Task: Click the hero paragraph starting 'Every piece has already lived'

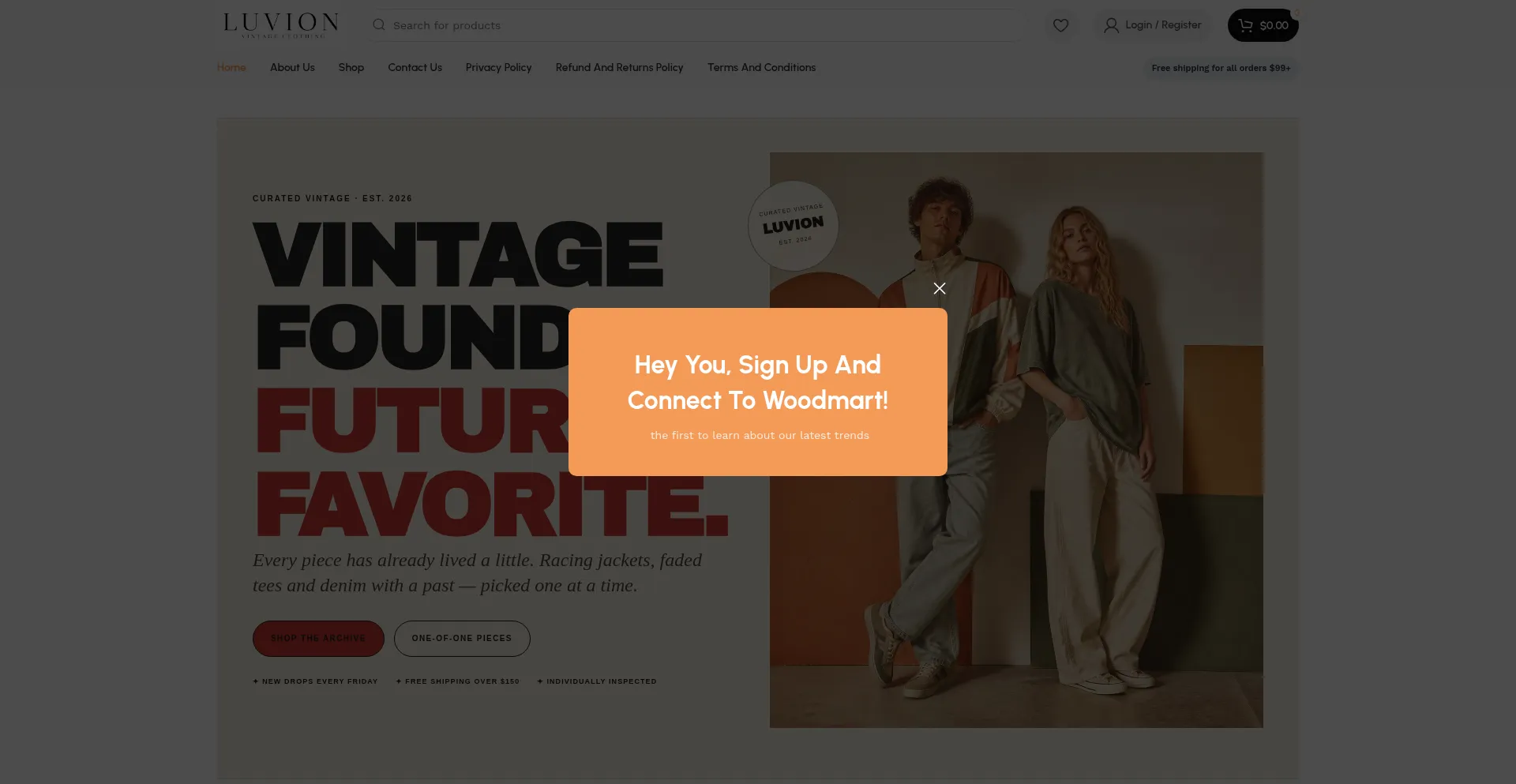Action: coord(478,572)
